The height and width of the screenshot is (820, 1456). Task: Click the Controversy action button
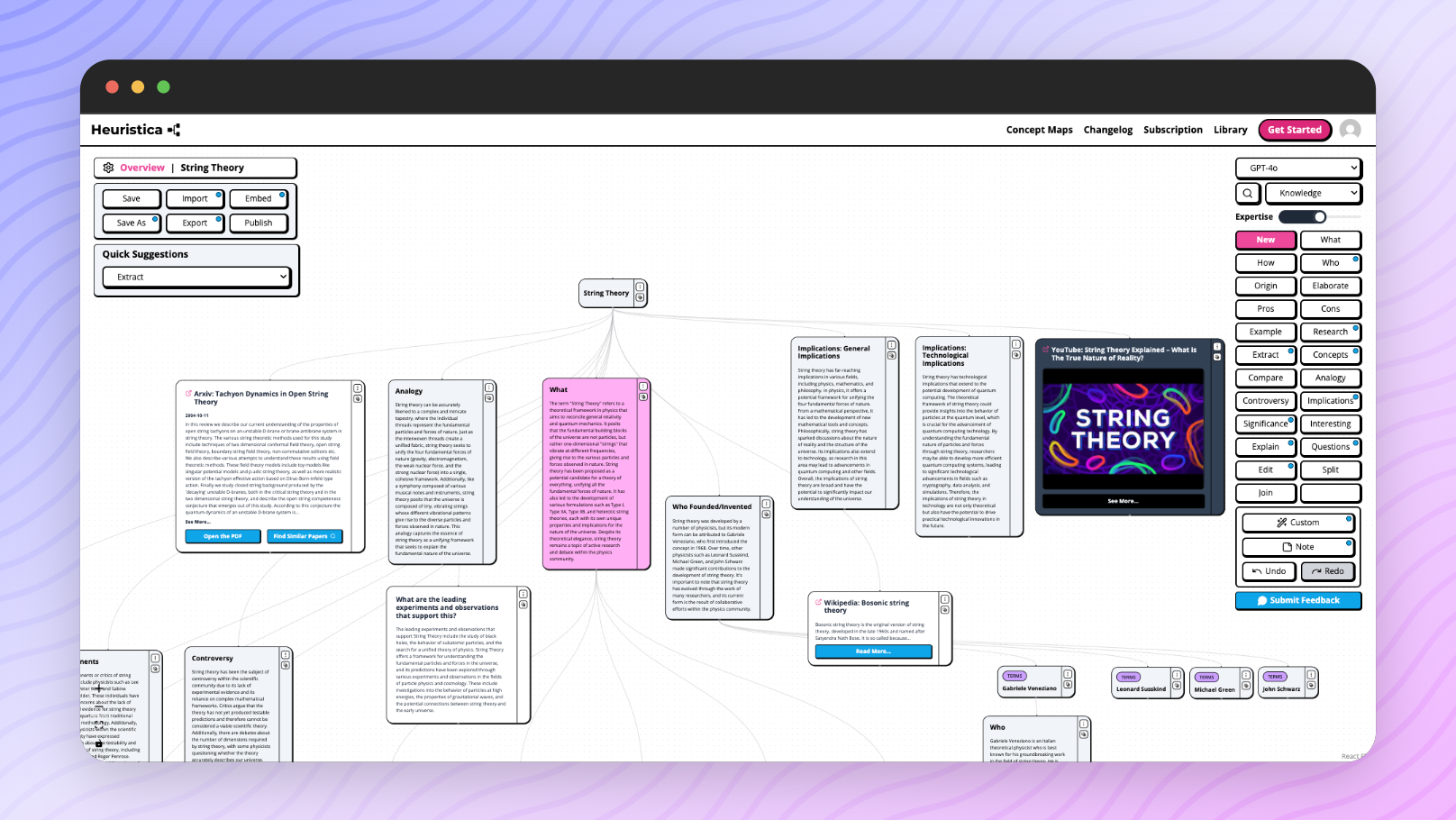click(x=1266, y=401)
